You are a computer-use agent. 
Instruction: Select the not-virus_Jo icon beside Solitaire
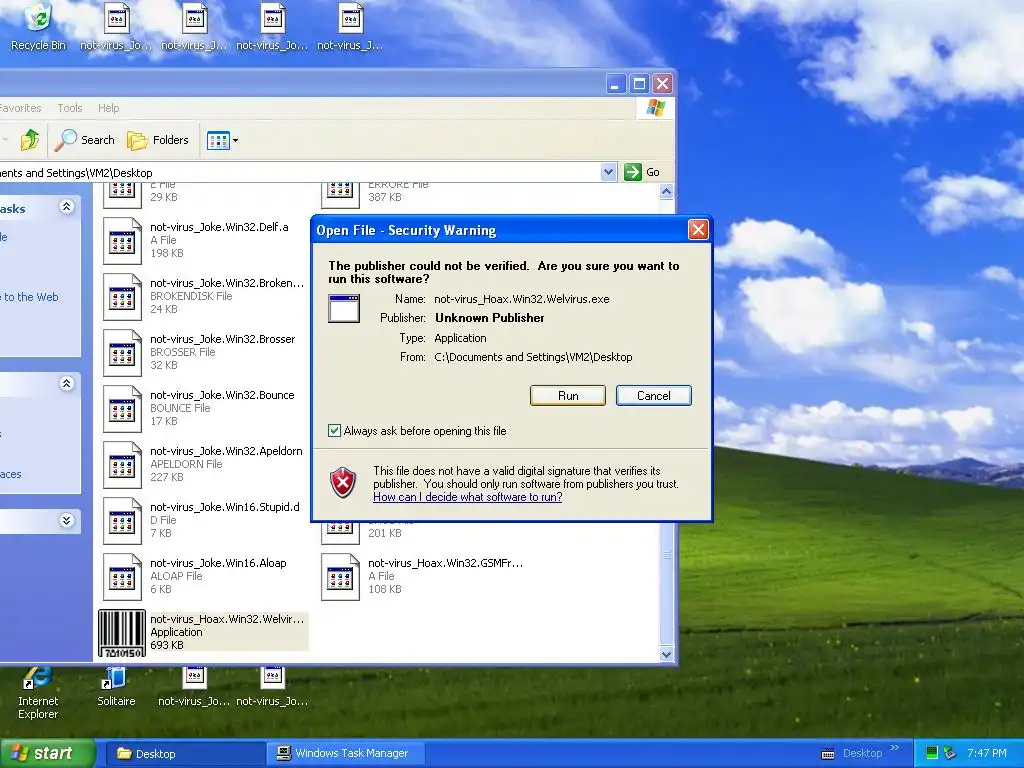point(194,687)
